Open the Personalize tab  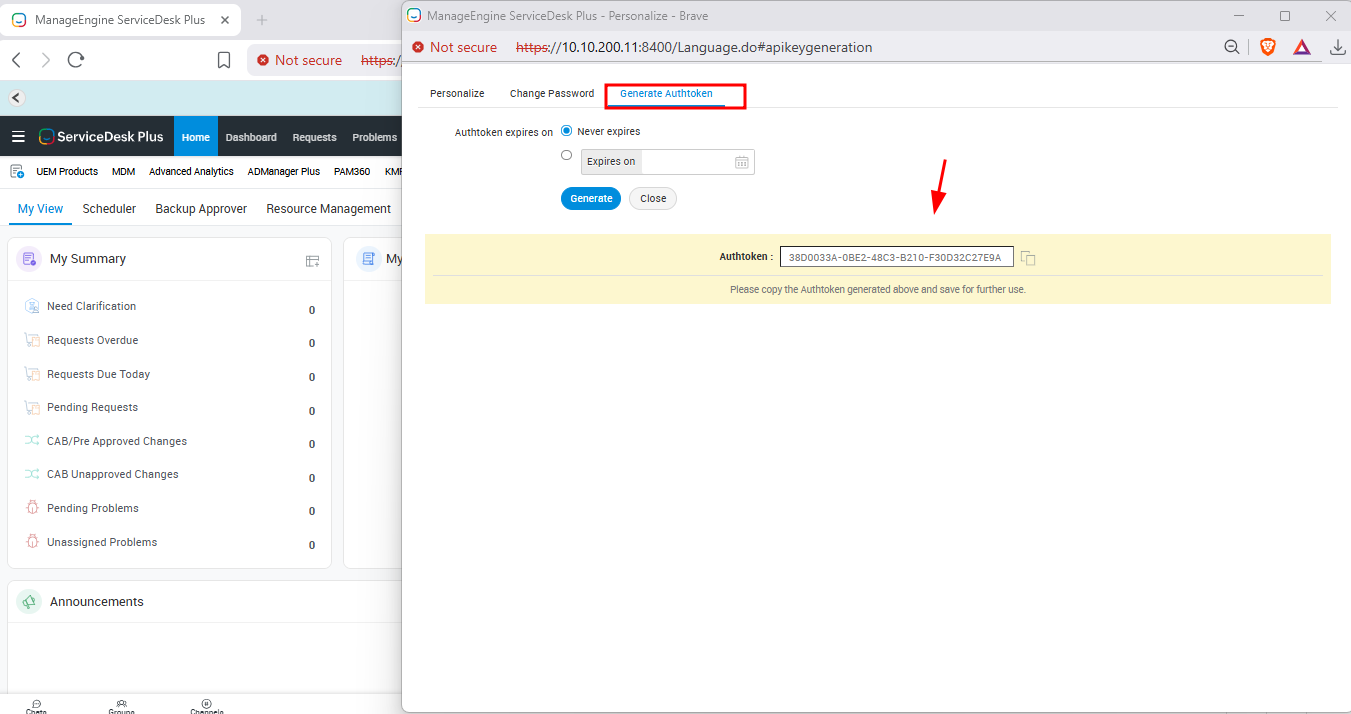tap(457, 94)
